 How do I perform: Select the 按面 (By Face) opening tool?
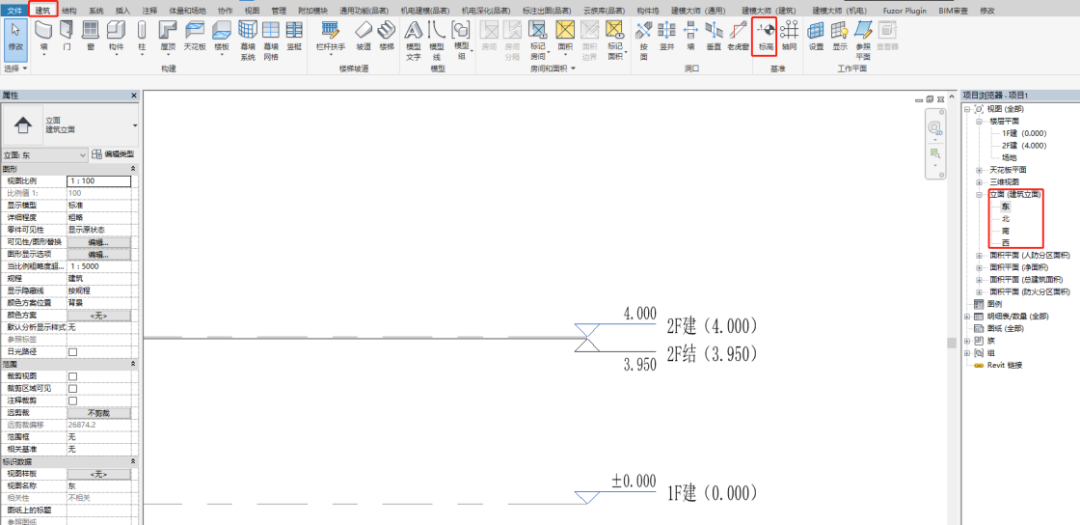pyautogui.click(x=643, y=41)
